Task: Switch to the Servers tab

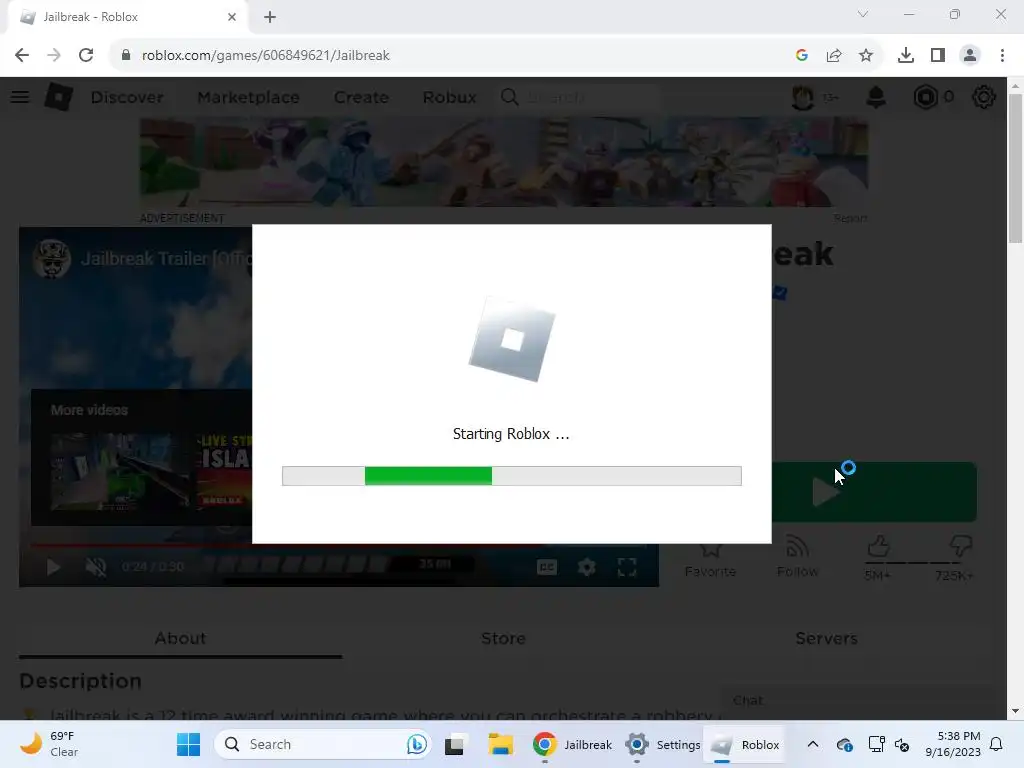Action: pos(826,638)
